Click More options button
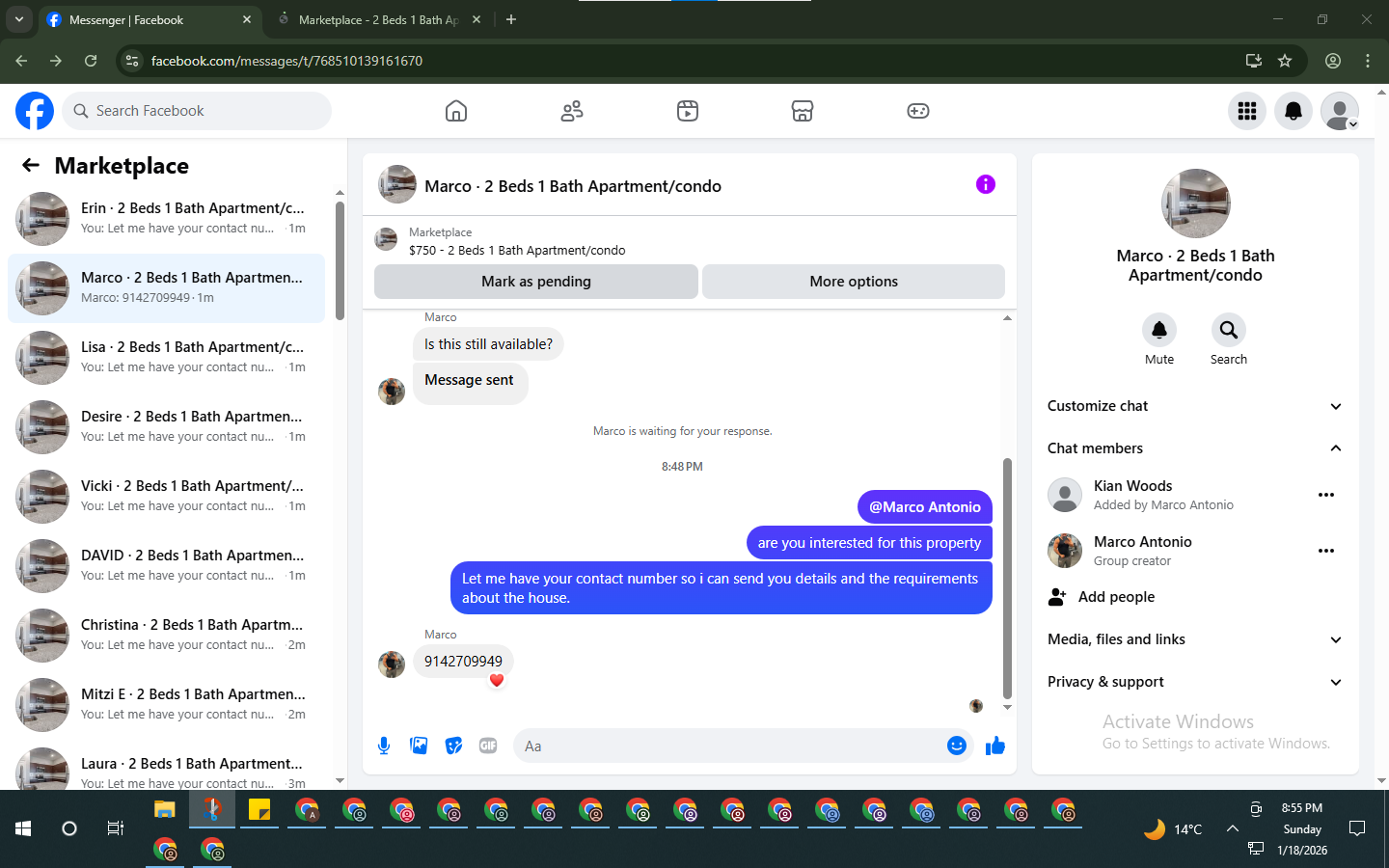1389x868 pixels. pyautogui.click(x=854, y=282)
